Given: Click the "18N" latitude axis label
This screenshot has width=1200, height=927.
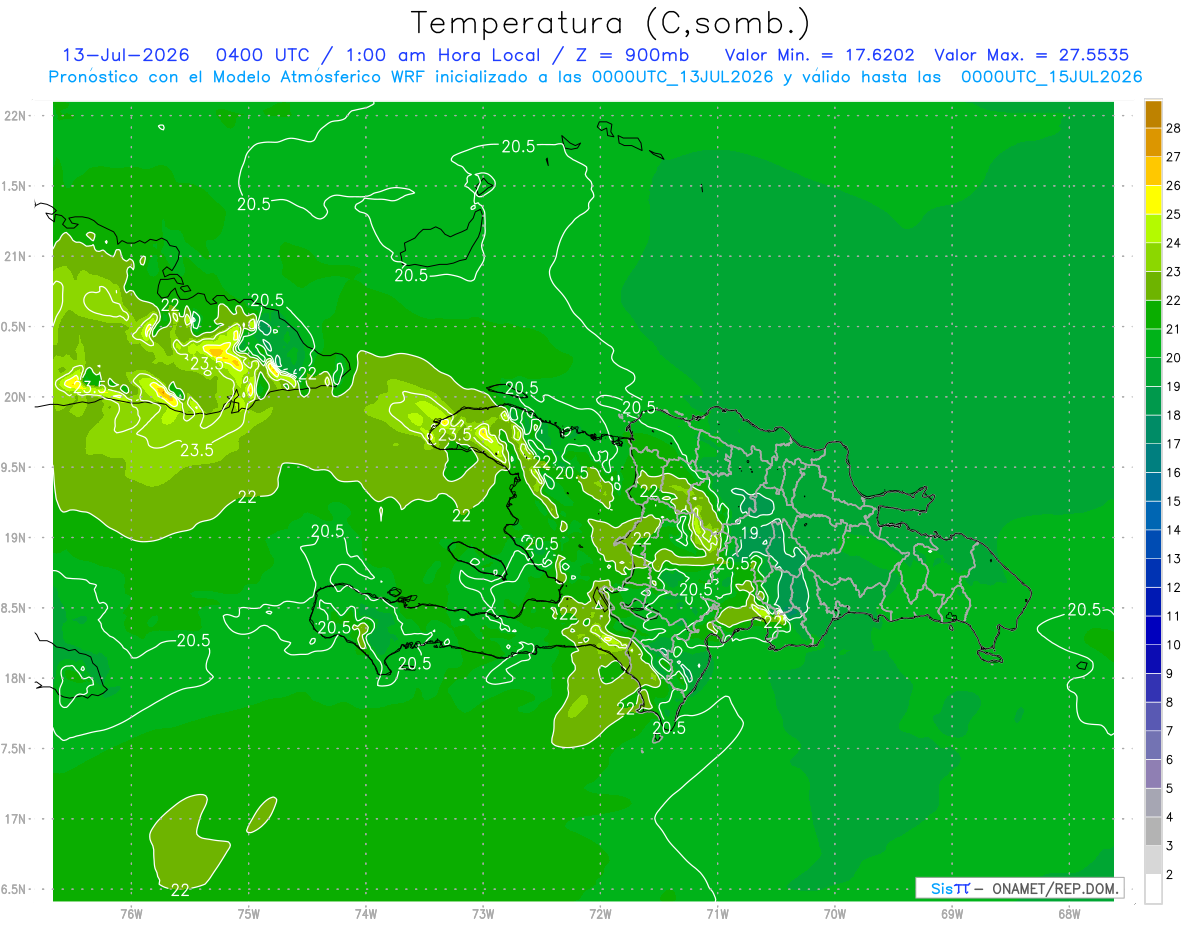Looking at the screenshot, I should click(16, 679).
